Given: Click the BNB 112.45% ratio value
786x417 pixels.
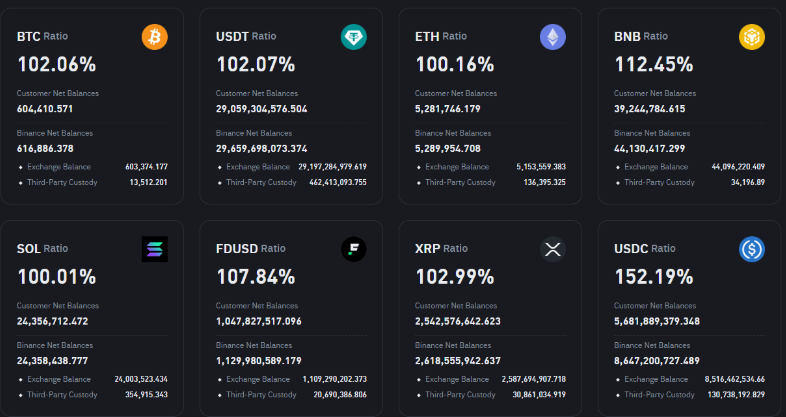Looking at the screenshot, I should 653,65.
